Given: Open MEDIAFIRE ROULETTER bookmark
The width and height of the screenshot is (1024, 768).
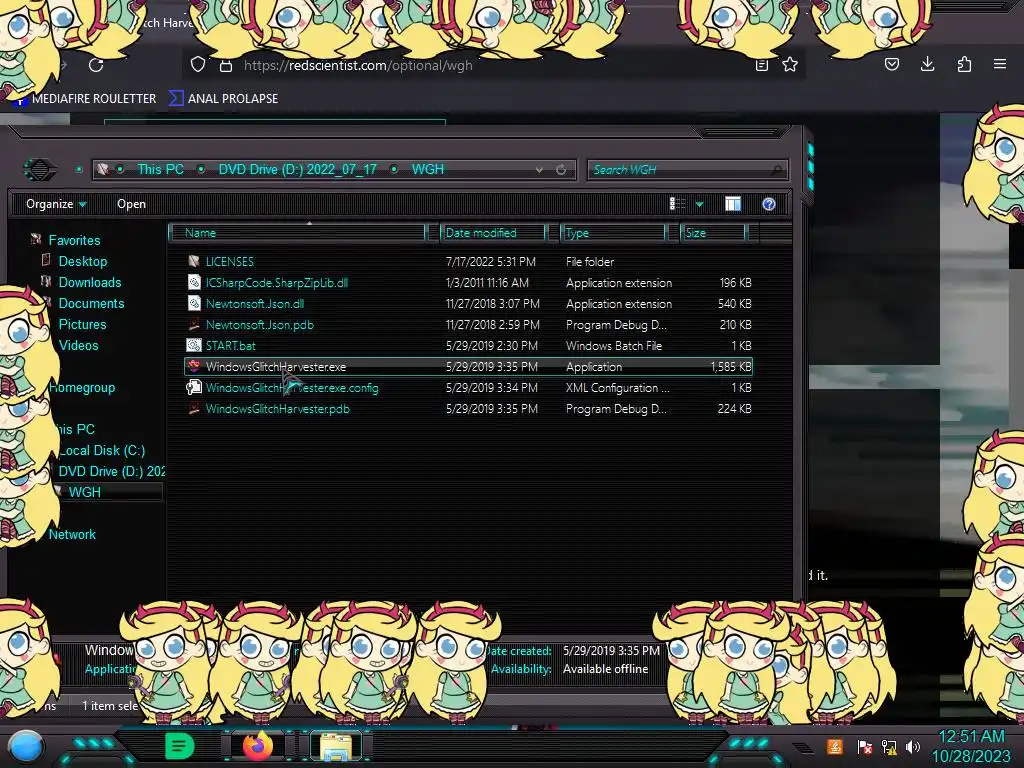Looking at the screenshot, I should (x=86, y=99).
